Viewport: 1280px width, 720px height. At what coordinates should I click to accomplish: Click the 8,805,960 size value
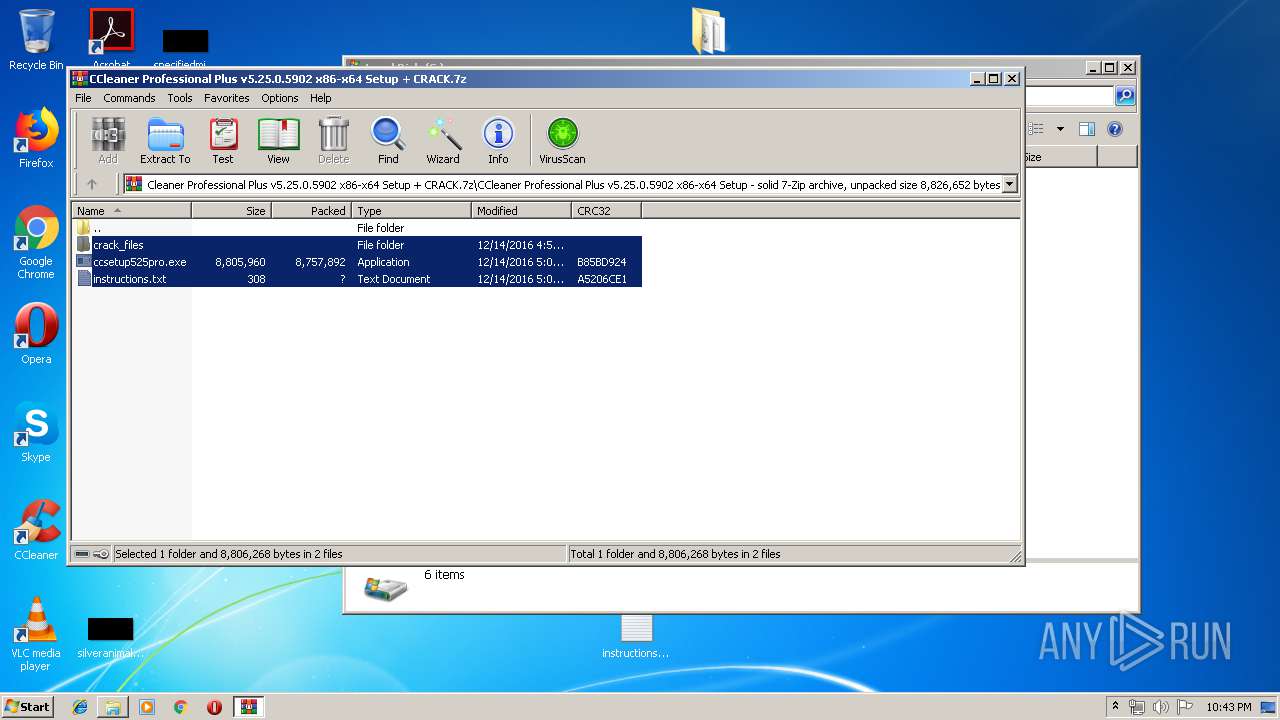pyautogui.click(x=240, y=262)
